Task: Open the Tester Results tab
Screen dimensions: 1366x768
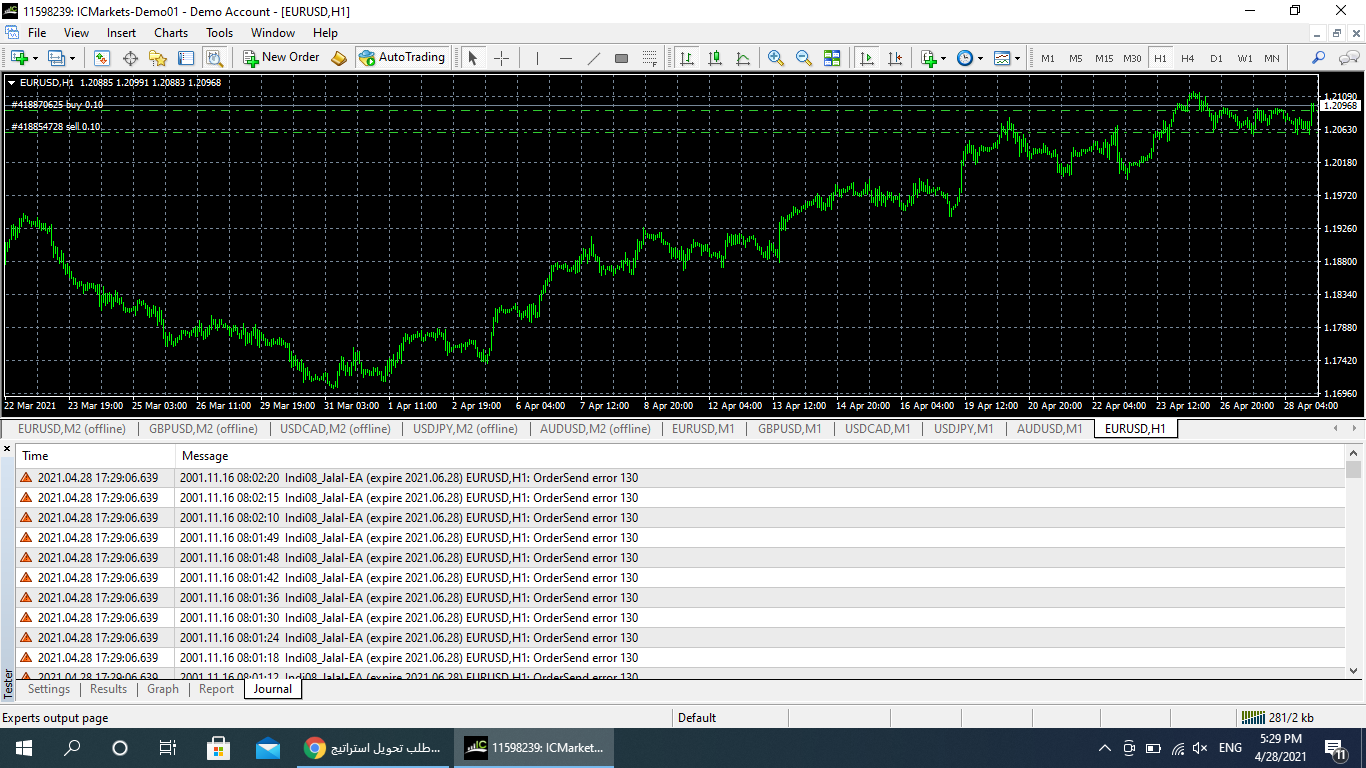Action: point(108,689)
